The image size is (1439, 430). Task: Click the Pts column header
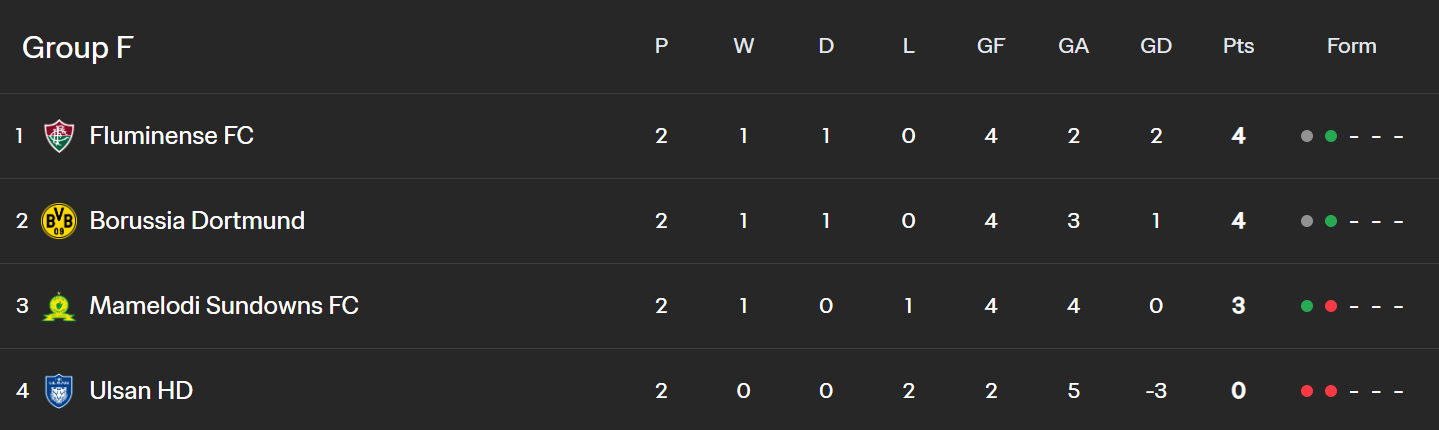tap(1238, 46)
